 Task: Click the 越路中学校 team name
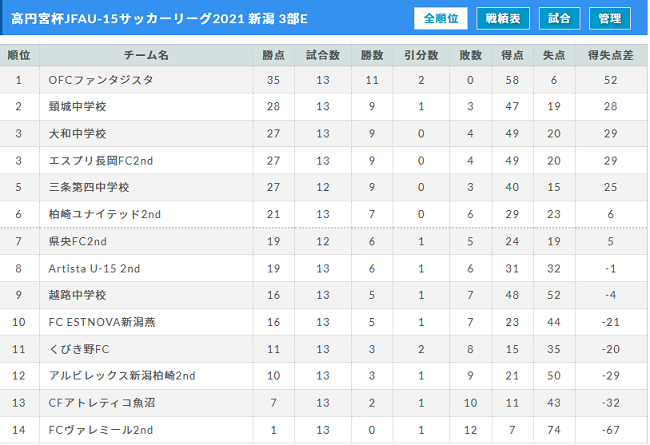click(77, 295)
